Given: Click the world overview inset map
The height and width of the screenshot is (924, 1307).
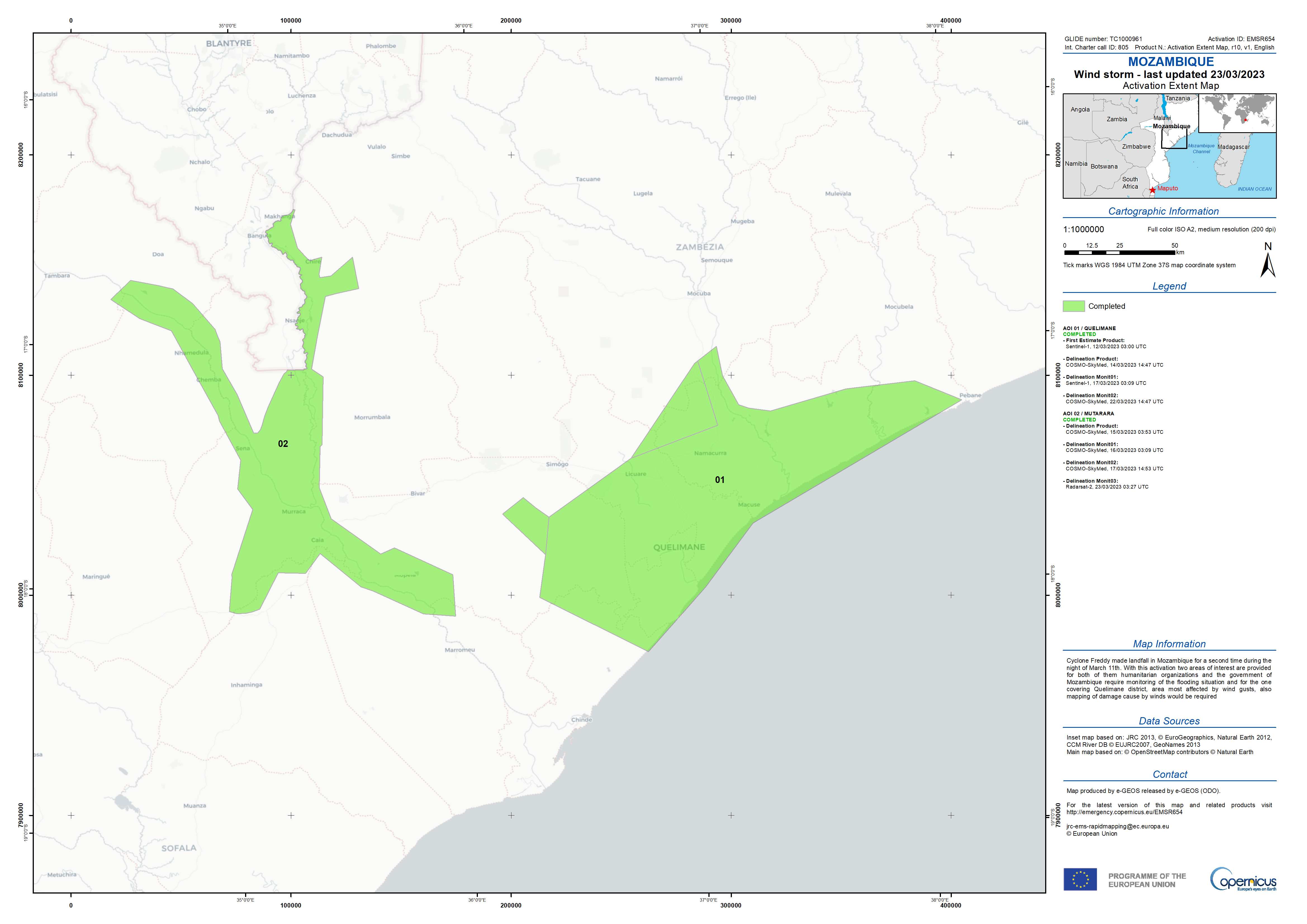Looking at the screenshot, I should (1237, 113).
